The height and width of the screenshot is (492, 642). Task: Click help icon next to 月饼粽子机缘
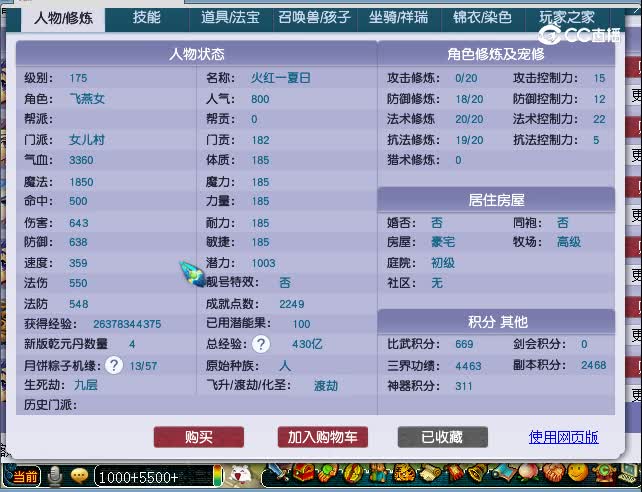pos(114,365)
